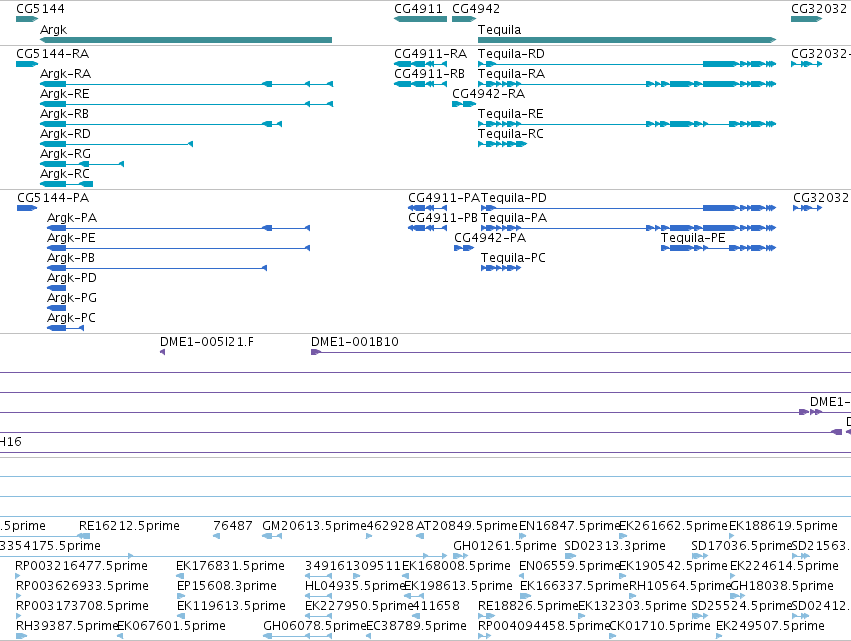Click RE18826.5prime EST label
The width and height of the screenshot is (851, 641).
point(529,606)
